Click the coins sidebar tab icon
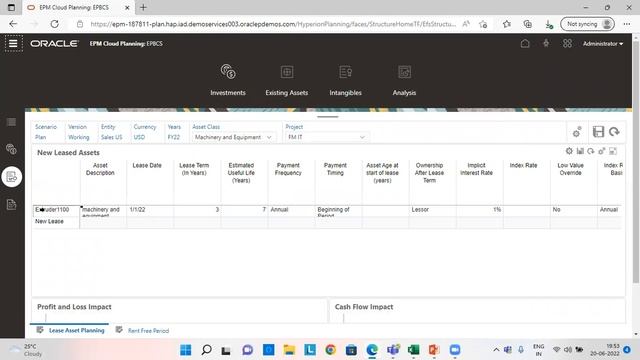 pyautogui.click(x=11, y=149)
